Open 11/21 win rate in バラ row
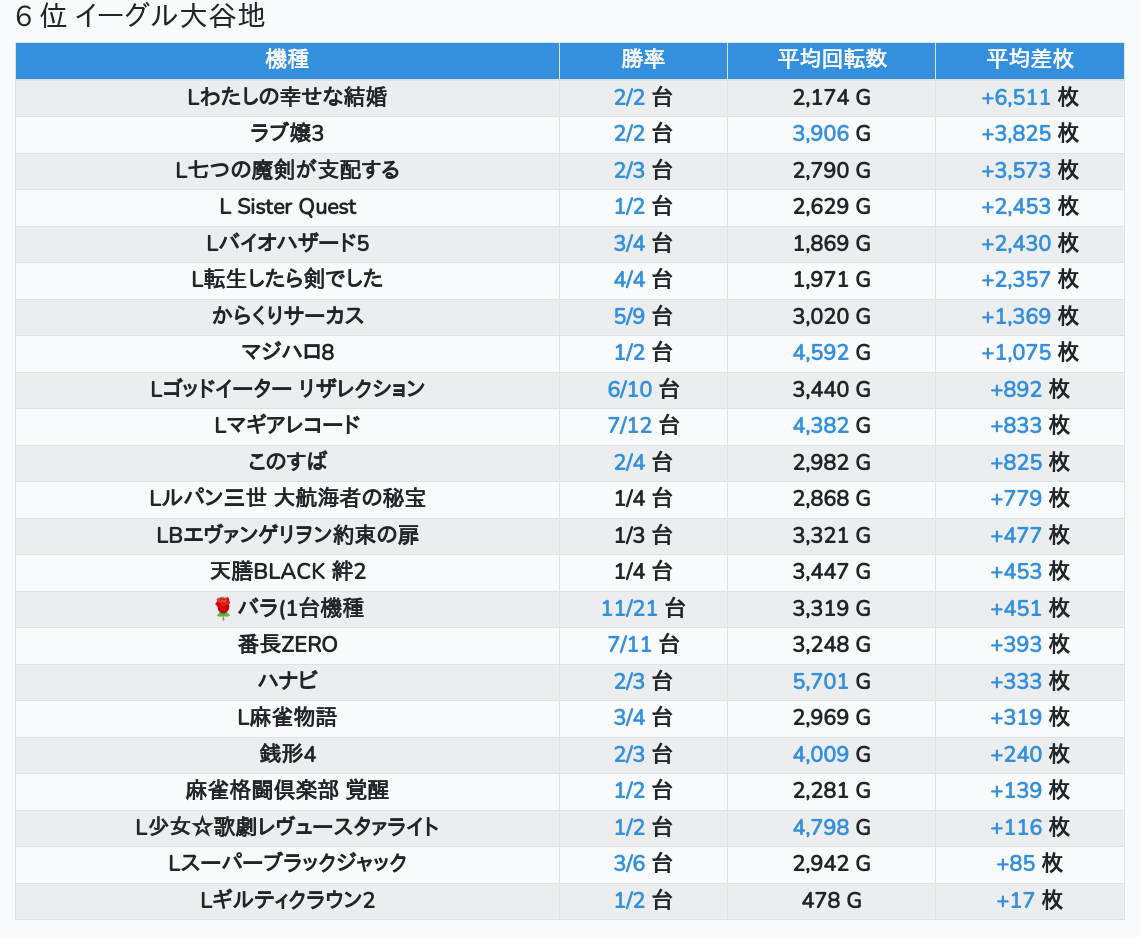The width and height of the screenshot is (1140, 937). (630, 608)
